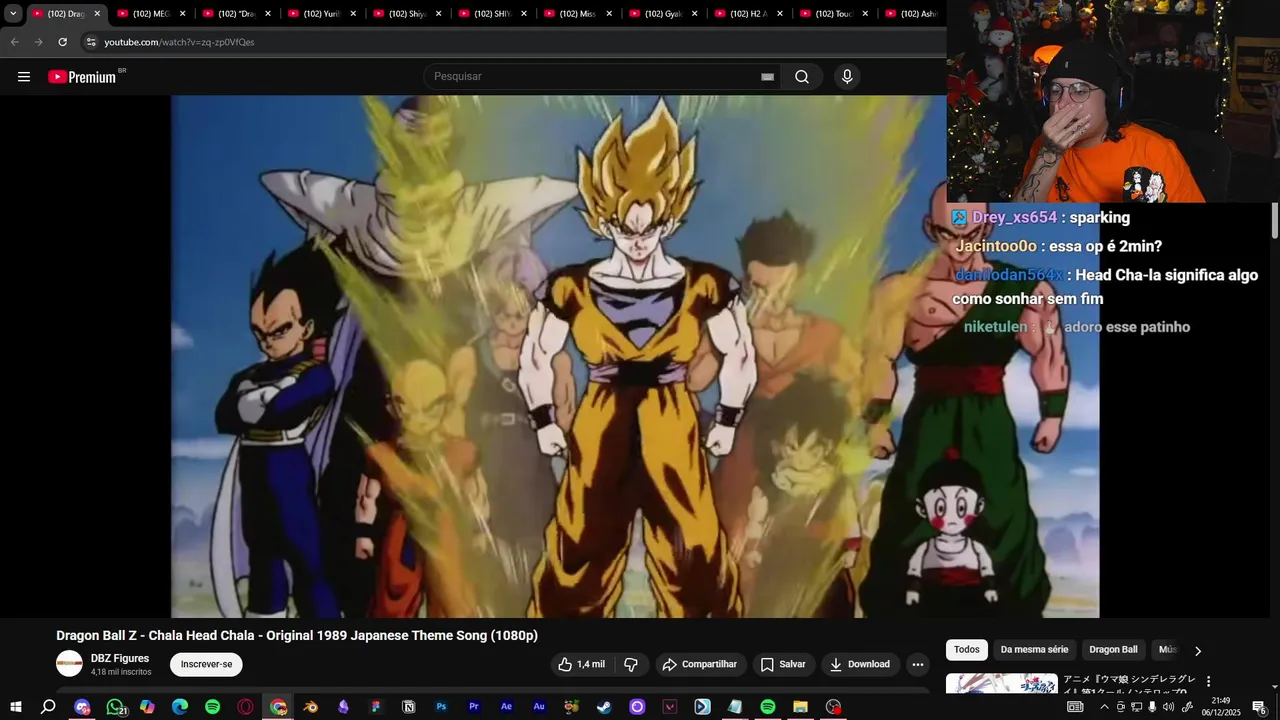
Task: Like the video with thumbs-up
Action: [x=581, y=664]
